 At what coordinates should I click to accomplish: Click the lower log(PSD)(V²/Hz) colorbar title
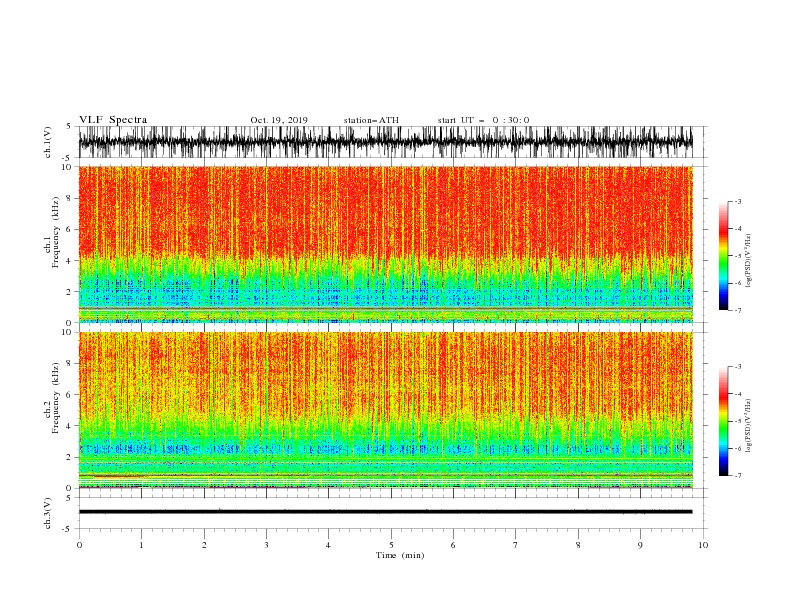pyautogui.click(x=748, y=426)
